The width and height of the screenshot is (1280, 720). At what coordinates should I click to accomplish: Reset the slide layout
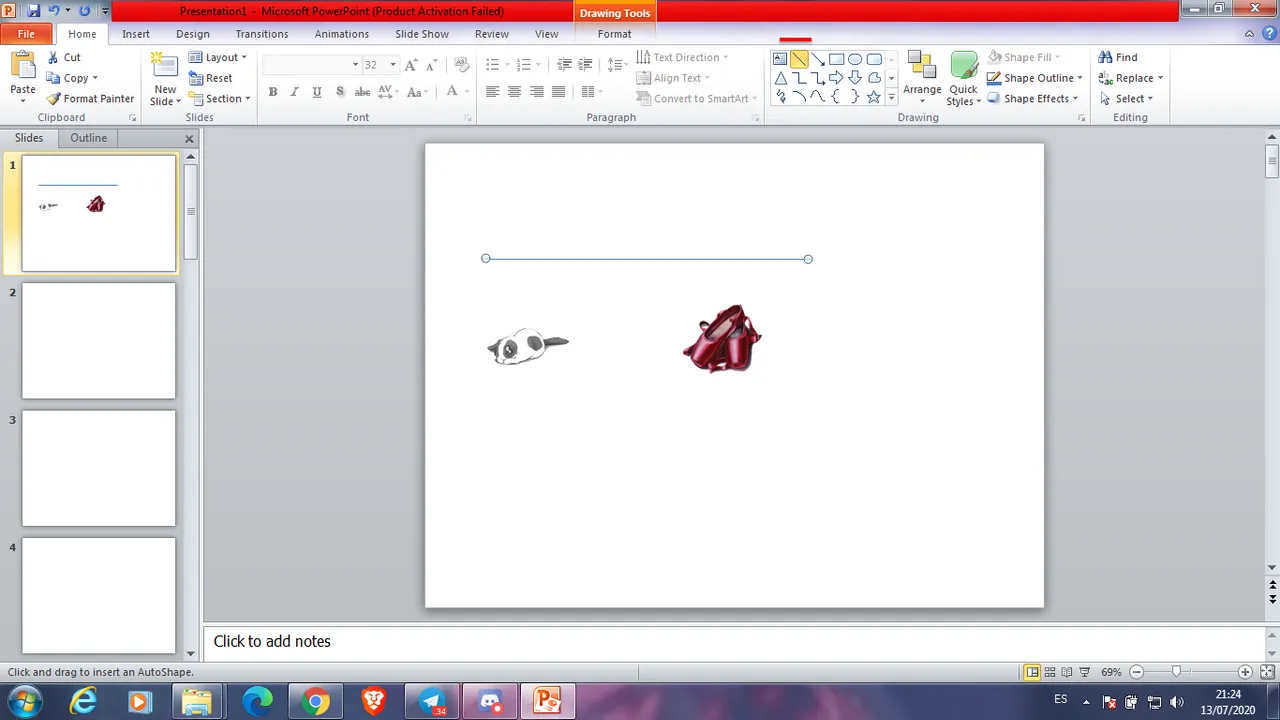211,78
